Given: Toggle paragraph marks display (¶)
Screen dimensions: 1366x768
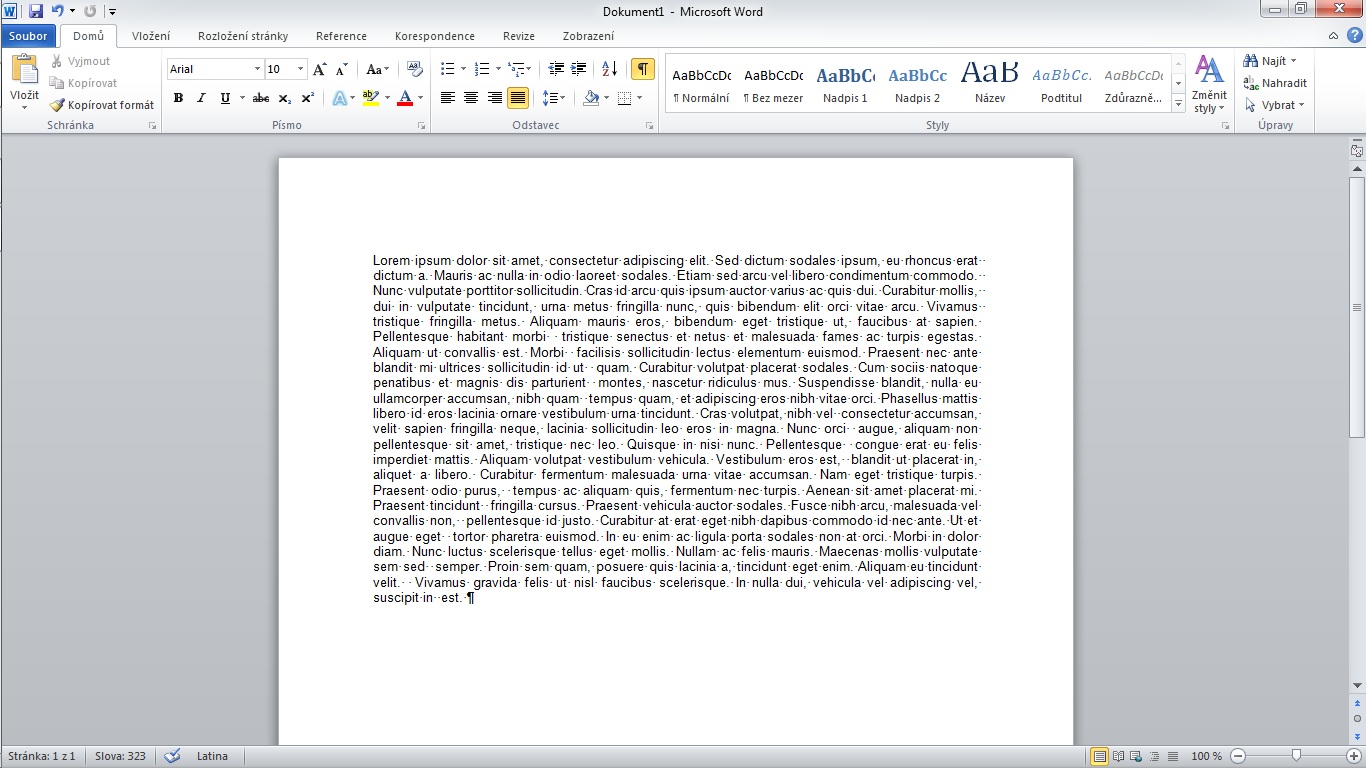Looking at the screenshot, I should [642, 69].
